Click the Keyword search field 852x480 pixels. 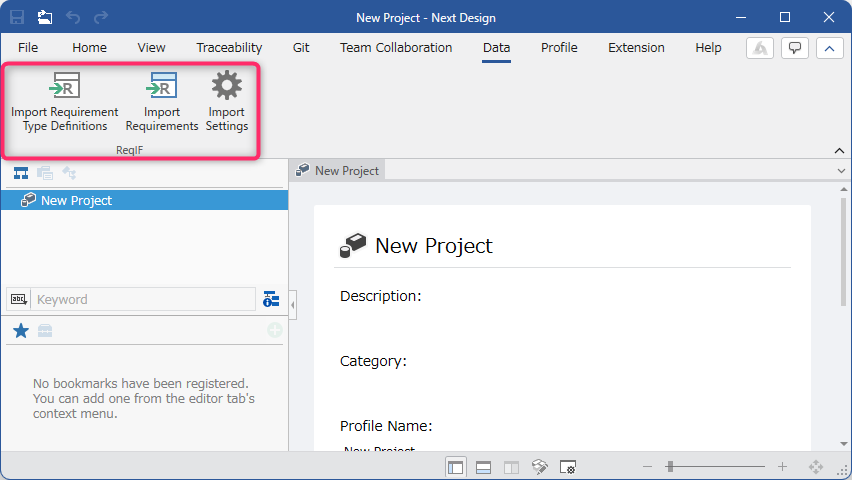coord(143,299)
